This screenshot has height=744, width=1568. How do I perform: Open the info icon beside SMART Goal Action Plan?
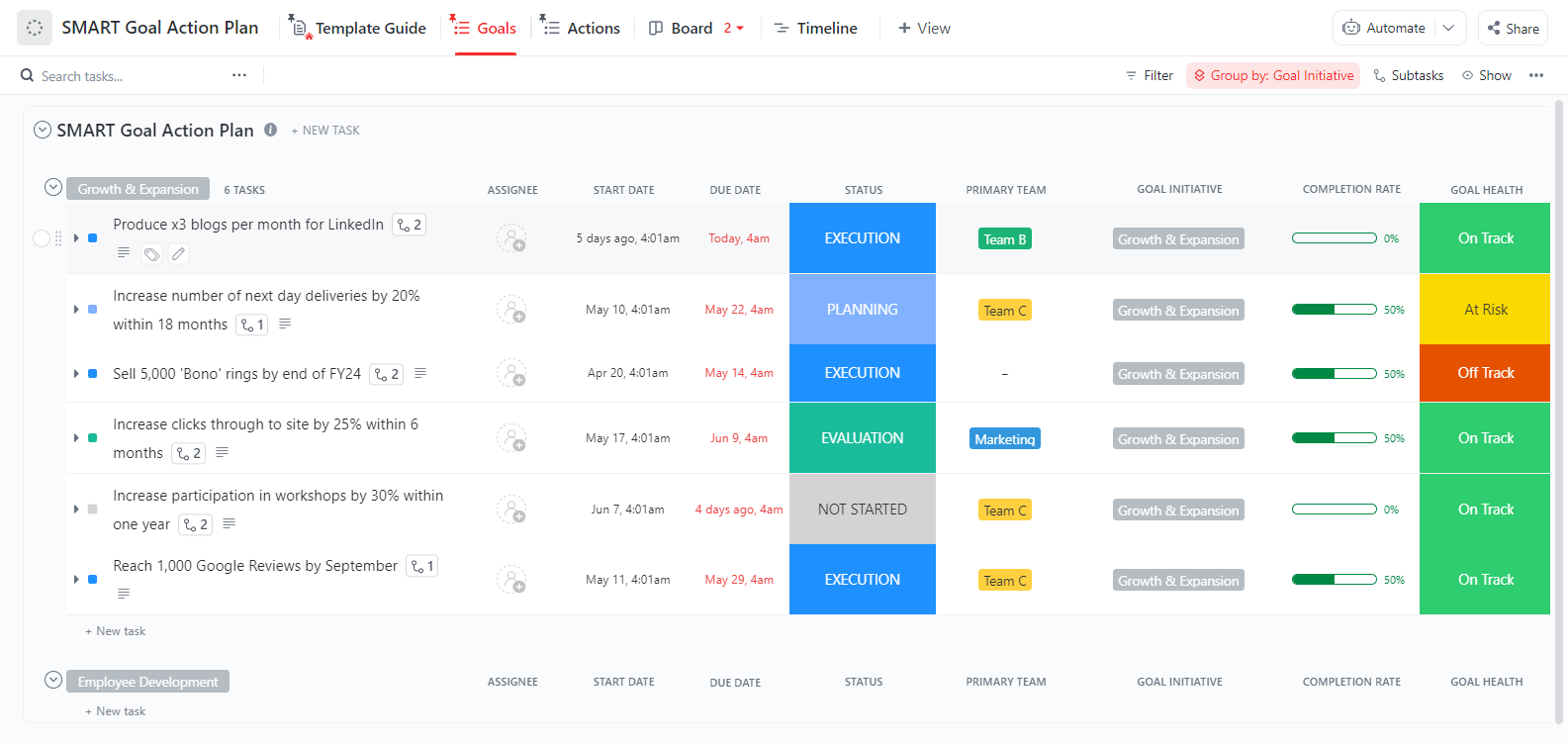(x=270, y=130)
